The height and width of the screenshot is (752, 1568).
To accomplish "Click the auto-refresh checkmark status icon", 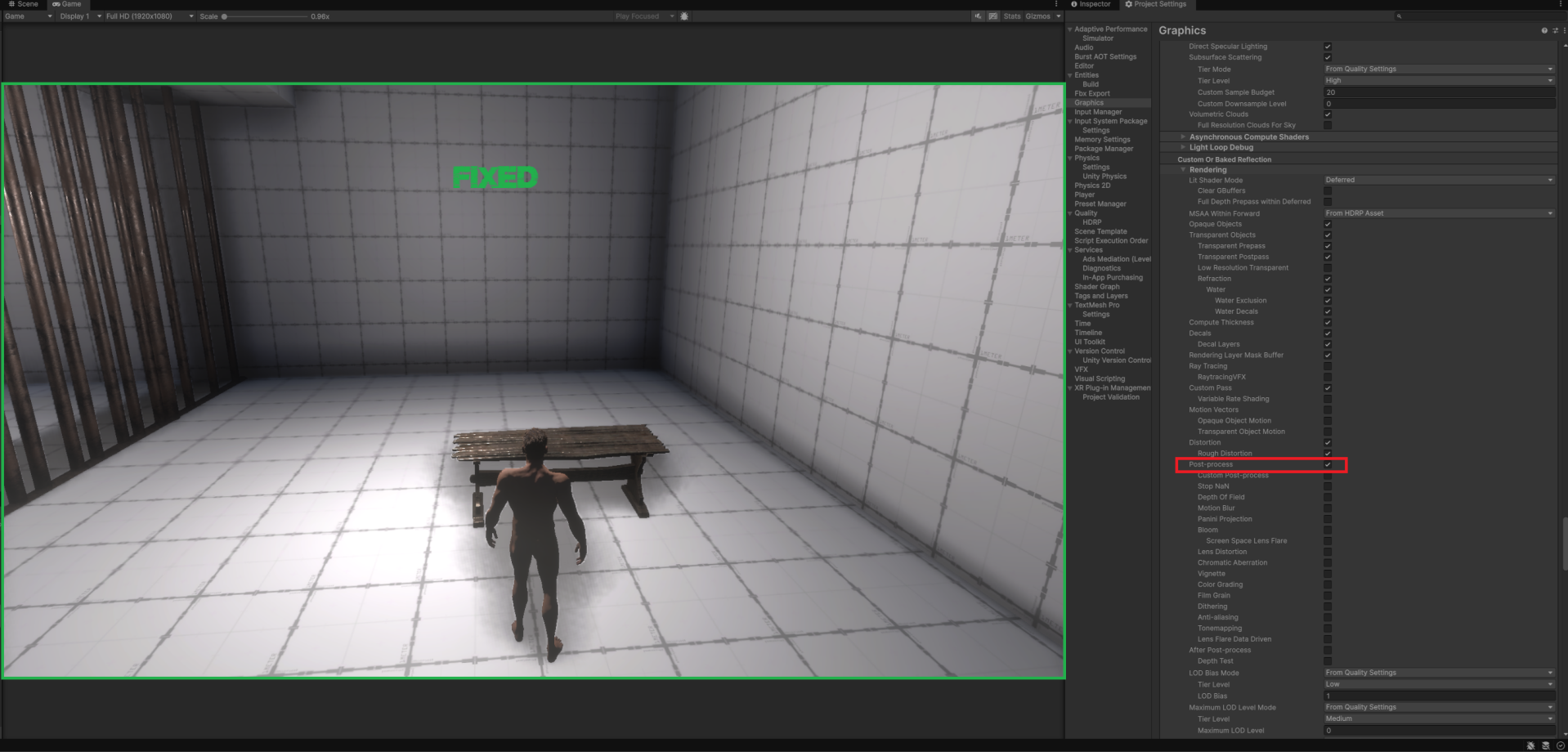I will (1560, 745).
